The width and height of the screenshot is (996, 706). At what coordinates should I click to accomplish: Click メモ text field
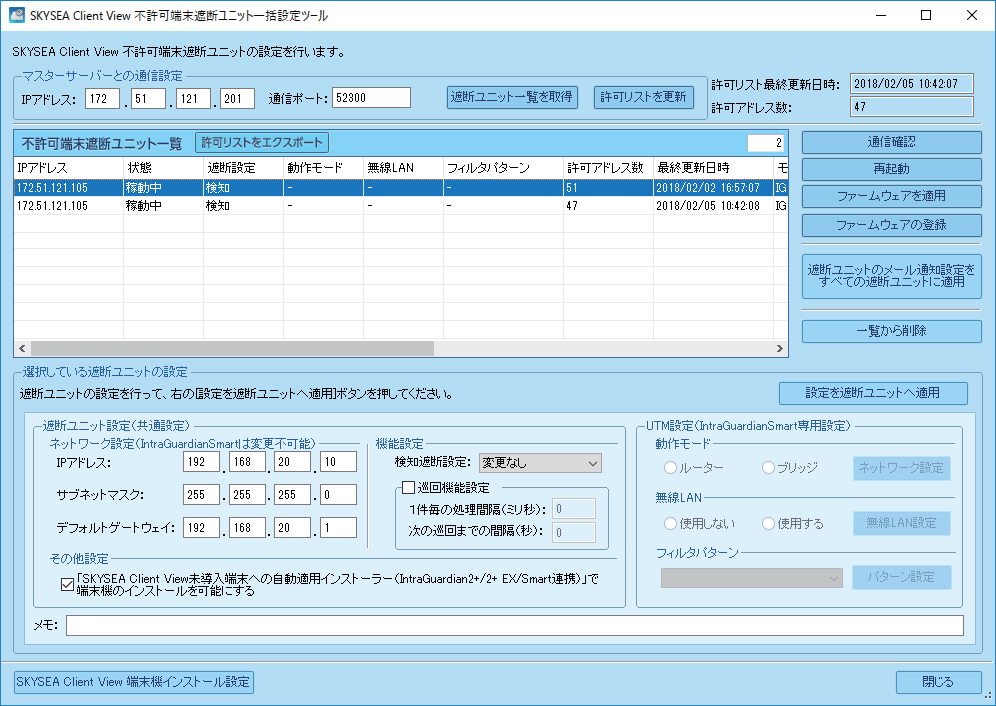515,625
